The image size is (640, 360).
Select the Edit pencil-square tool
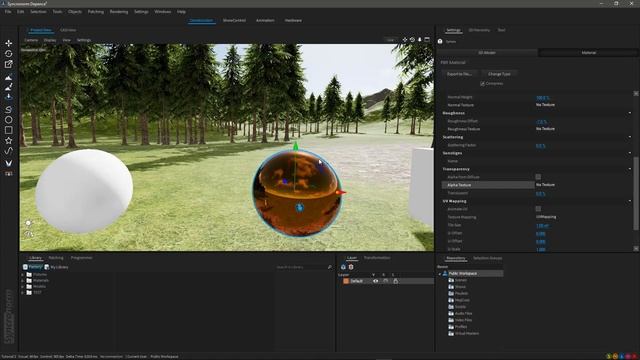(8, 64)
